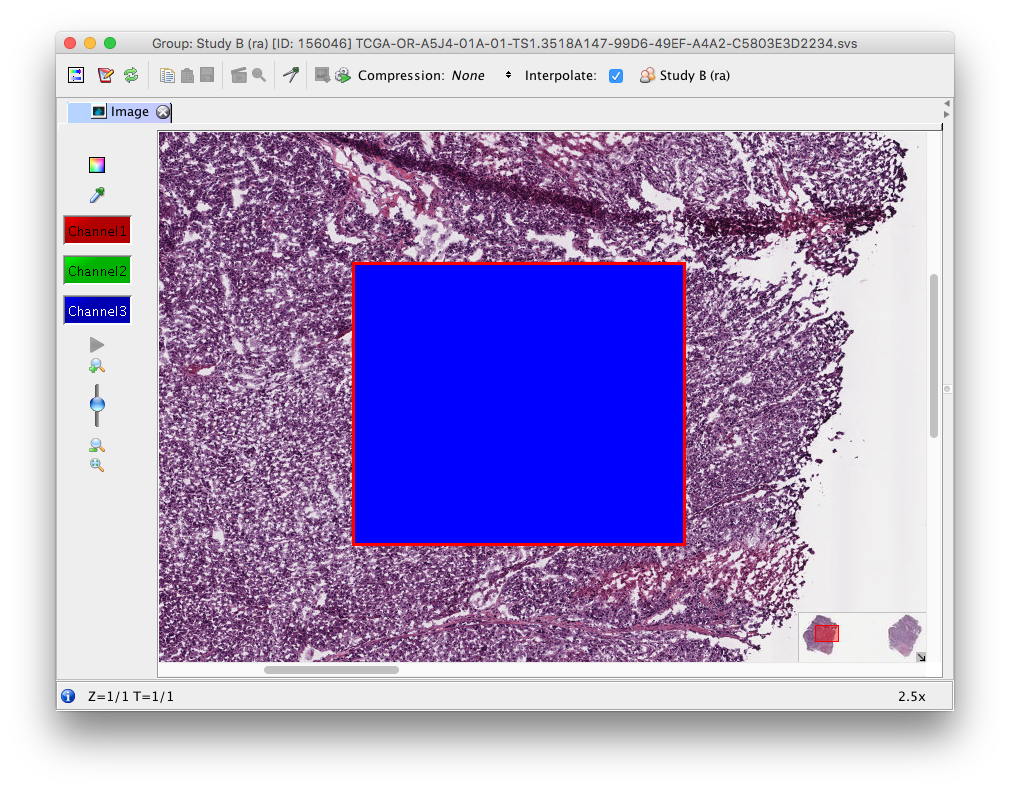Open the Compression dropdown set to None
Viewport: 1010px width, 791px height.
tap(480, 75)
